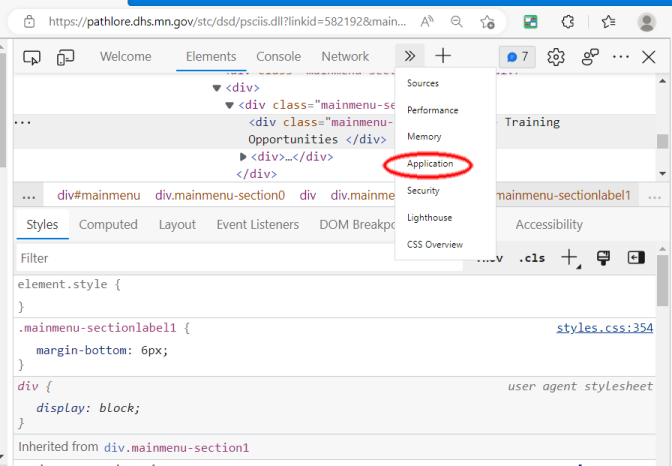Click DOM tree scrollbar down arrow
Image resolution: width=672 pixels, height=466 pixels.
[x=663, y=174]
